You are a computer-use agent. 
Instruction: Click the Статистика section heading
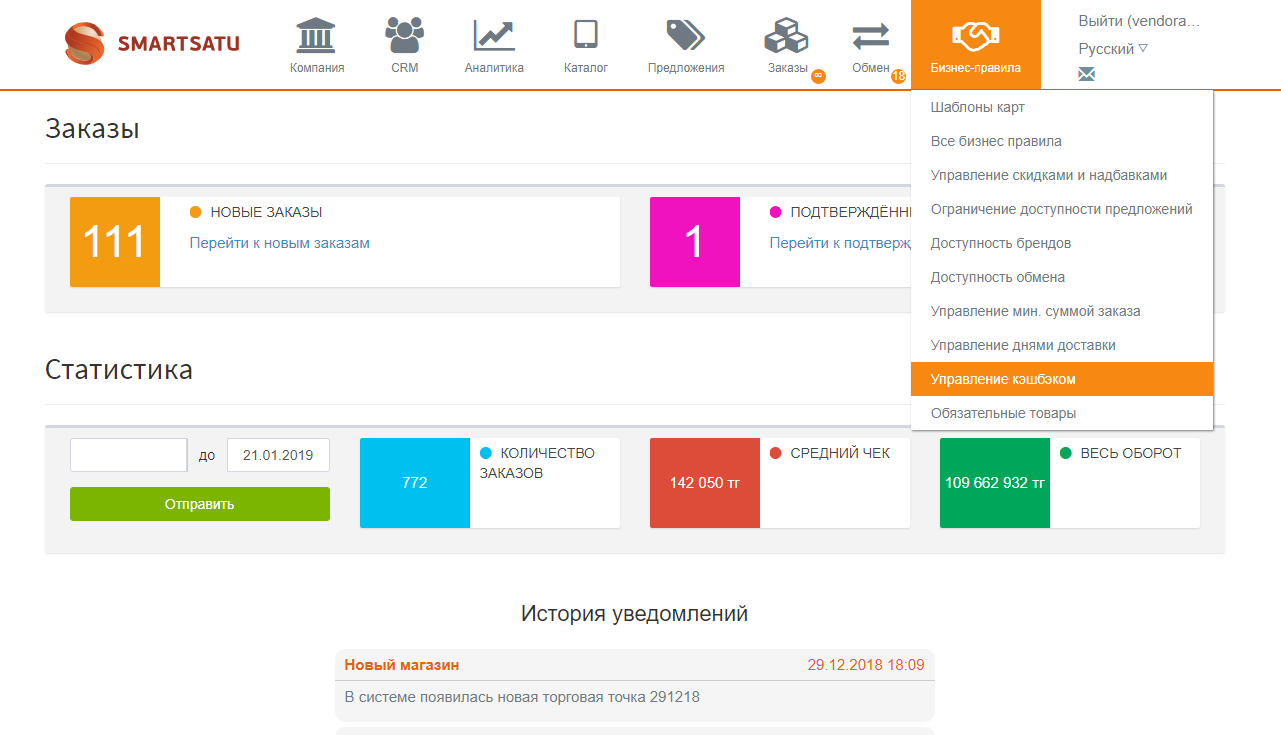tap(119, 369)
